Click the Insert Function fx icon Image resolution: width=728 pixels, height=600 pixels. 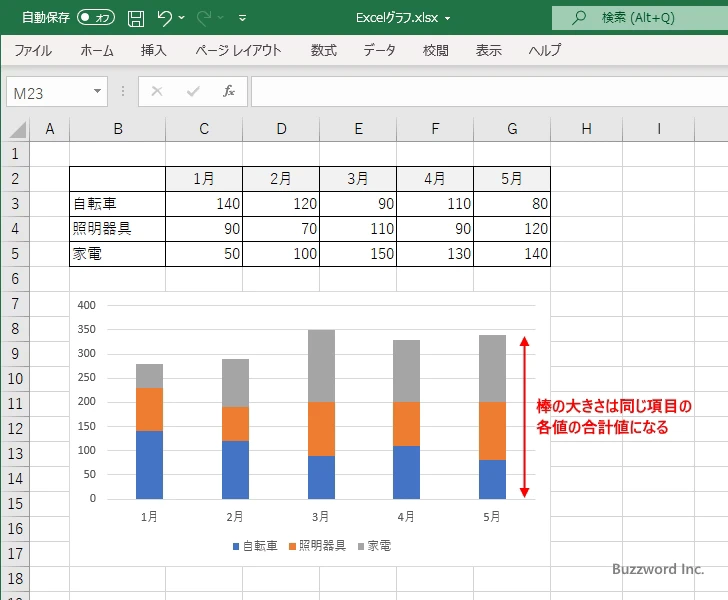point(229,91)
